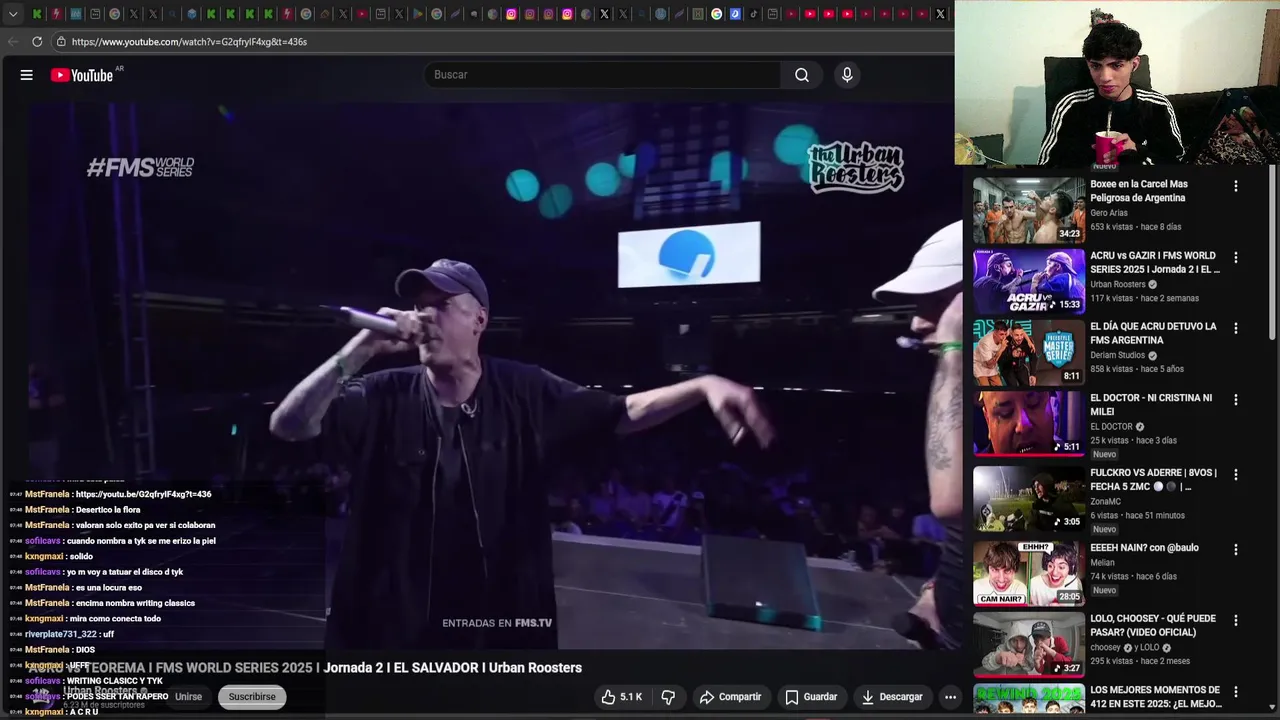
Task: Go to the YouTube home logo
Action: tap(82, 75)
